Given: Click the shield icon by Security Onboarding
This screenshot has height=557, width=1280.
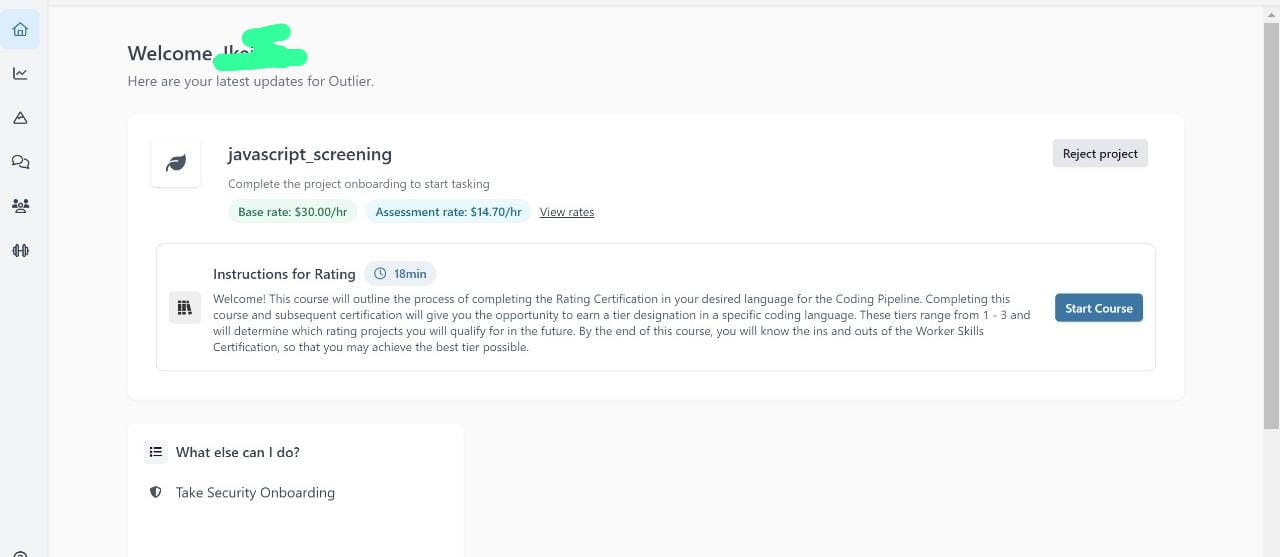Looking at the screenshot, I should click(x=155, y=492).
